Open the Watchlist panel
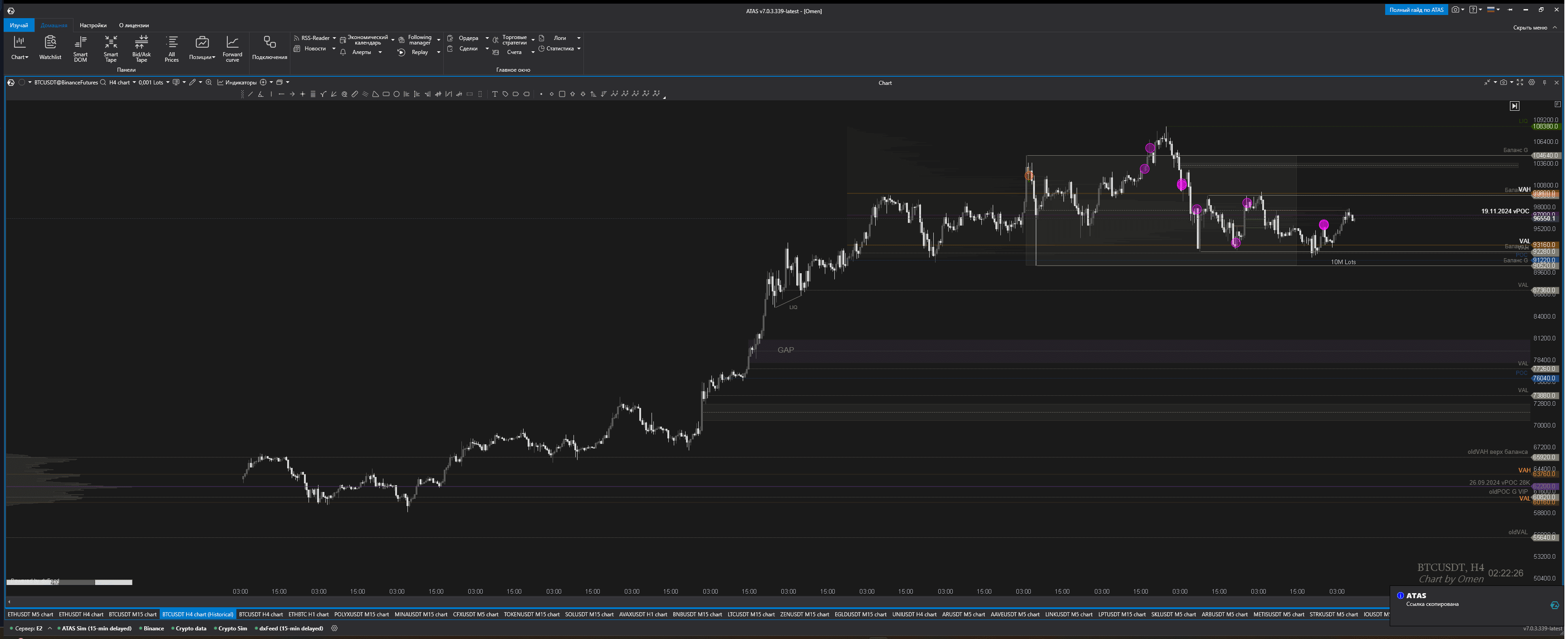Screen dimensions: 1568x639 [x=50, y=48]
